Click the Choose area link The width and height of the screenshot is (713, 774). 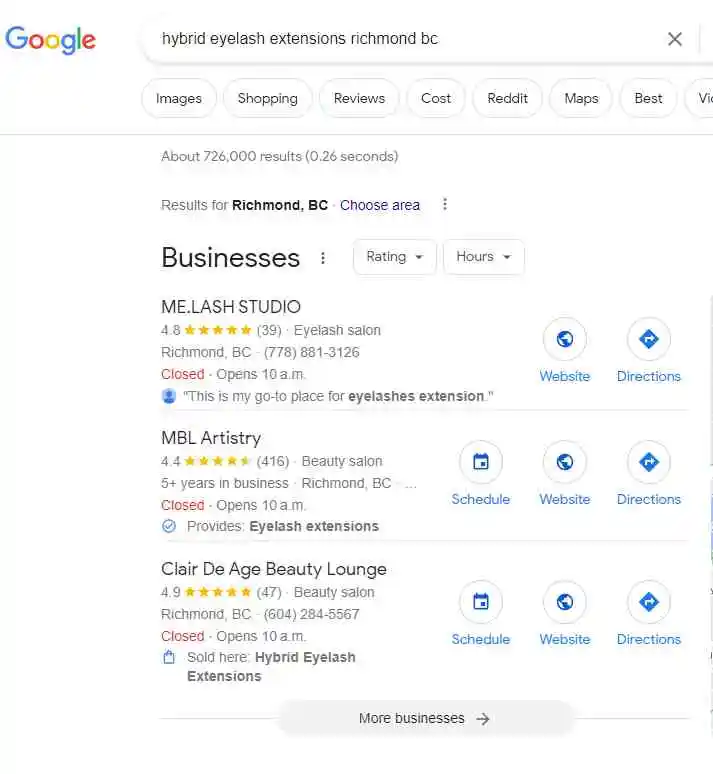coord(380,205)
